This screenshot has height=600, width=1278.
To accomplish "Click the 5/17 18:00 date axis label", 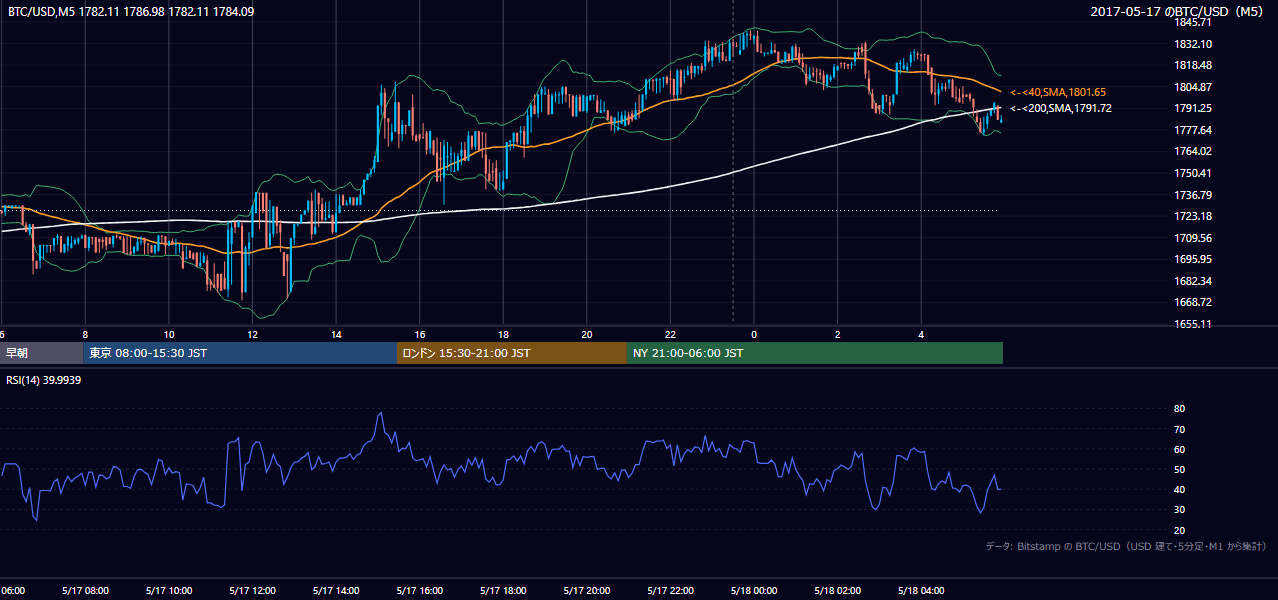I will pyautogui.click(x=503, y=591).
